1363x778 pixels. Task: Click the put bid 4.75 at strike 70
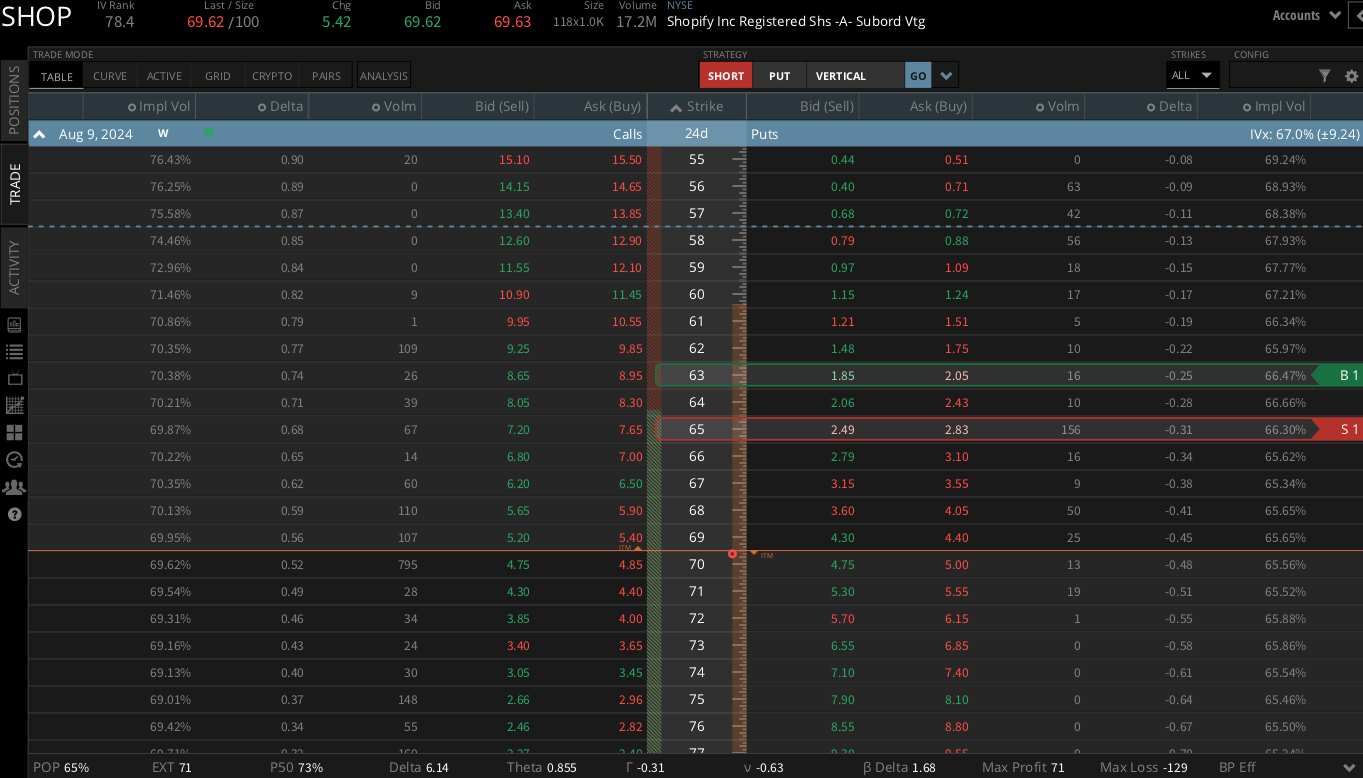point(841,565)
